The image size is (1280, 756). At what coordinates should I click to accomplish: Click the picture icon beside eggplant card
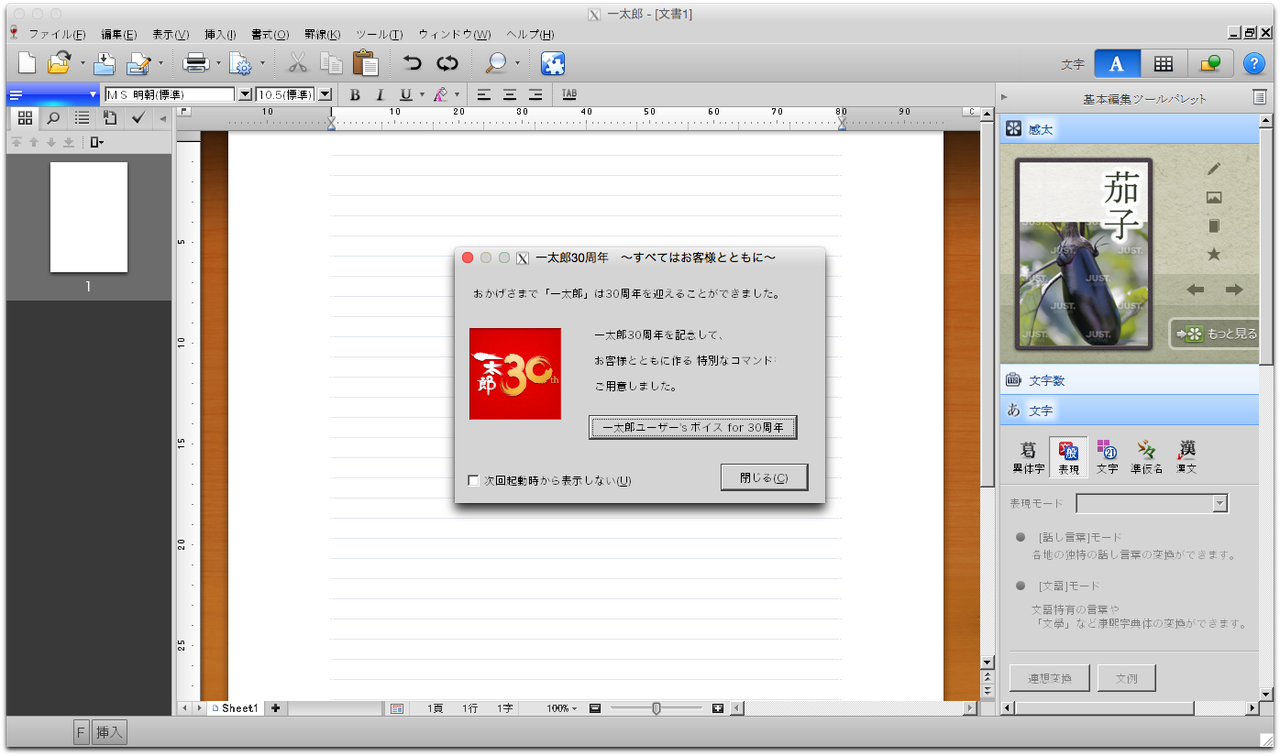click(x=1214, y=198)
